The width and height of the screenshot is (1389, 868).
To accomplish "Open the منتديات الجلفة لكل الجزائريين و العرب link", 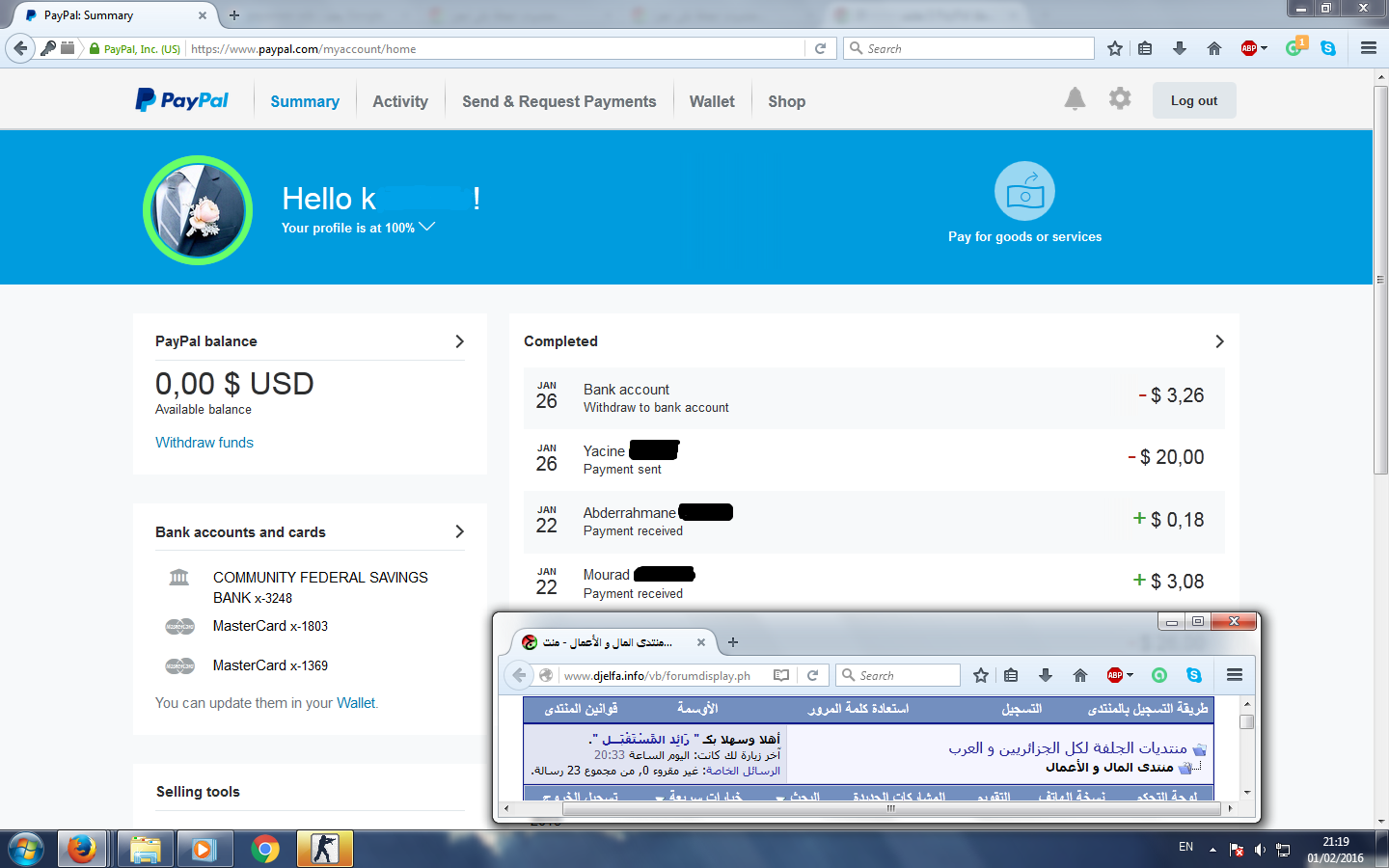I will tap(1068, 748).
